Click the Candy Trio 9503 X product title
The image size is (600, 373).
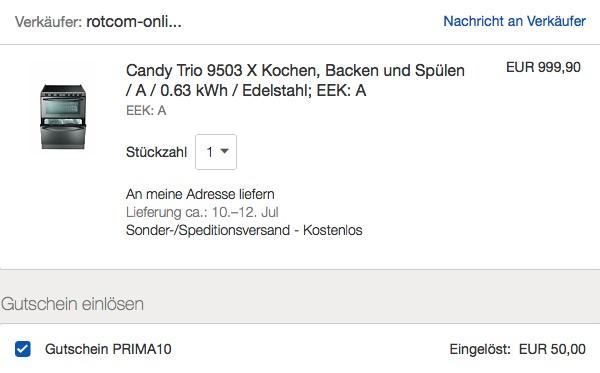coord(295,80)
